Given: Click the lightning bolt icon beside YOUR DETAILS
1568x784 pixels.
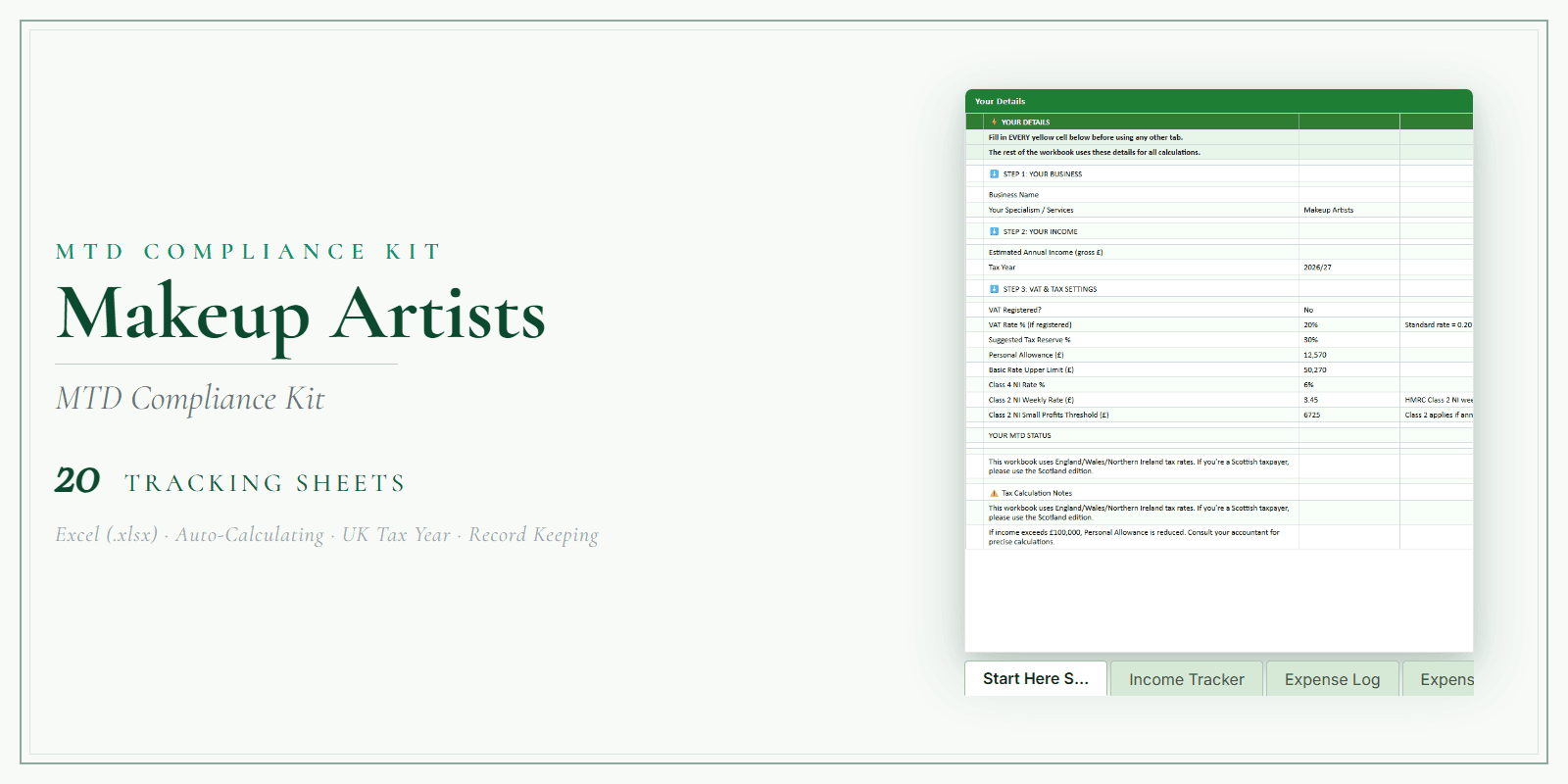Looking at the screenshot, I should tap(994, 122).
